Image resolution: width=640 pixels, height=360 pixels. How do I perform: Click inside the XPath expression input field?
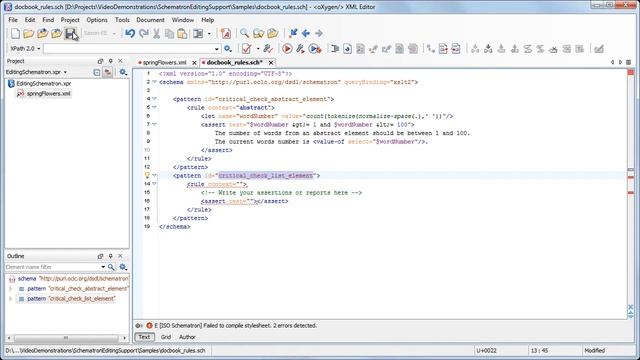129,49
